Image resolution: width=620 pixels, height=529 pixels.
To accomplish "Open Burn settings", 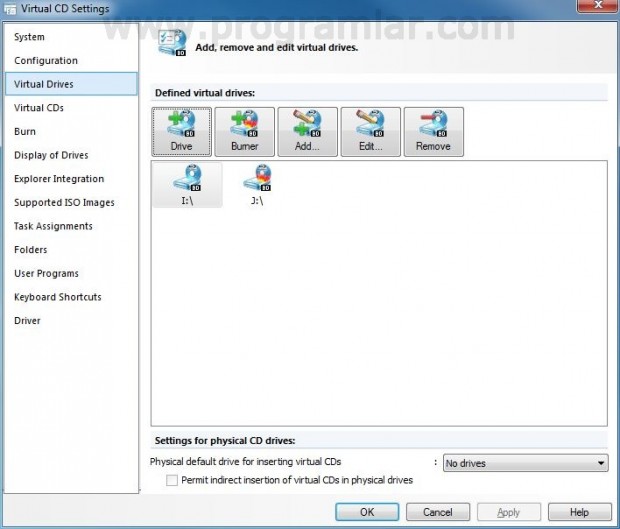I will [71, 131].
